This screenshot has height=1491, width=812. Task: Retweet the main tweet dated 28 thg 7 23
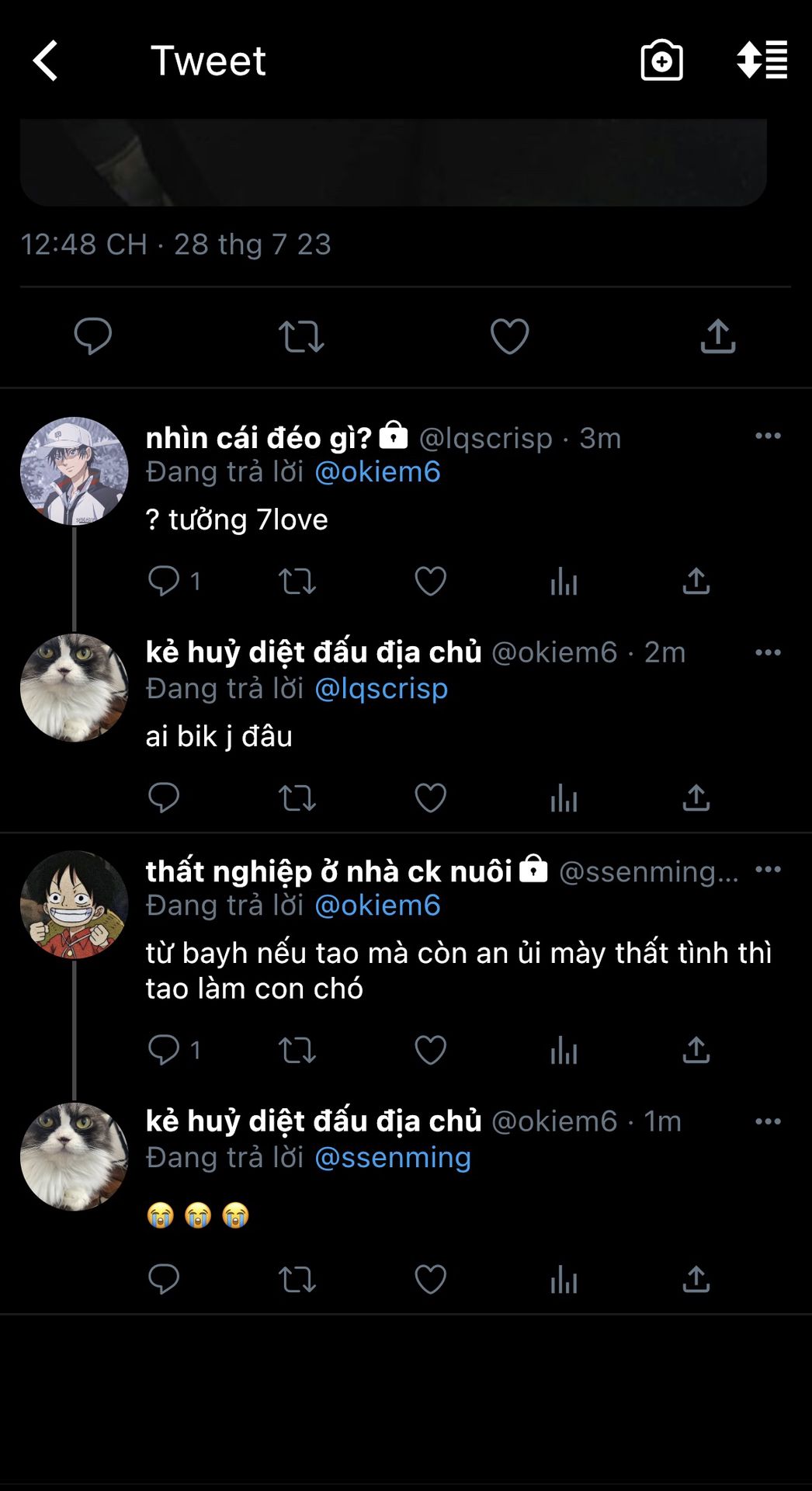point(301,336)
